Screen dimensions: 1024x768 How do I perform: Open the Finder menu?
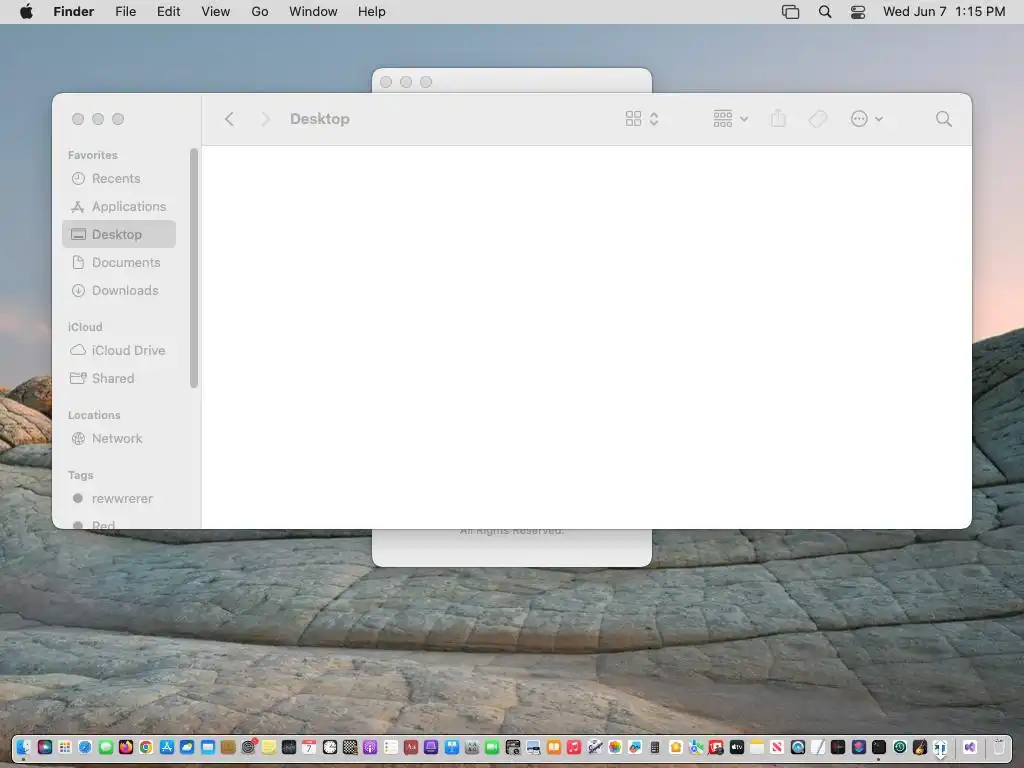[x=74, y=12]
